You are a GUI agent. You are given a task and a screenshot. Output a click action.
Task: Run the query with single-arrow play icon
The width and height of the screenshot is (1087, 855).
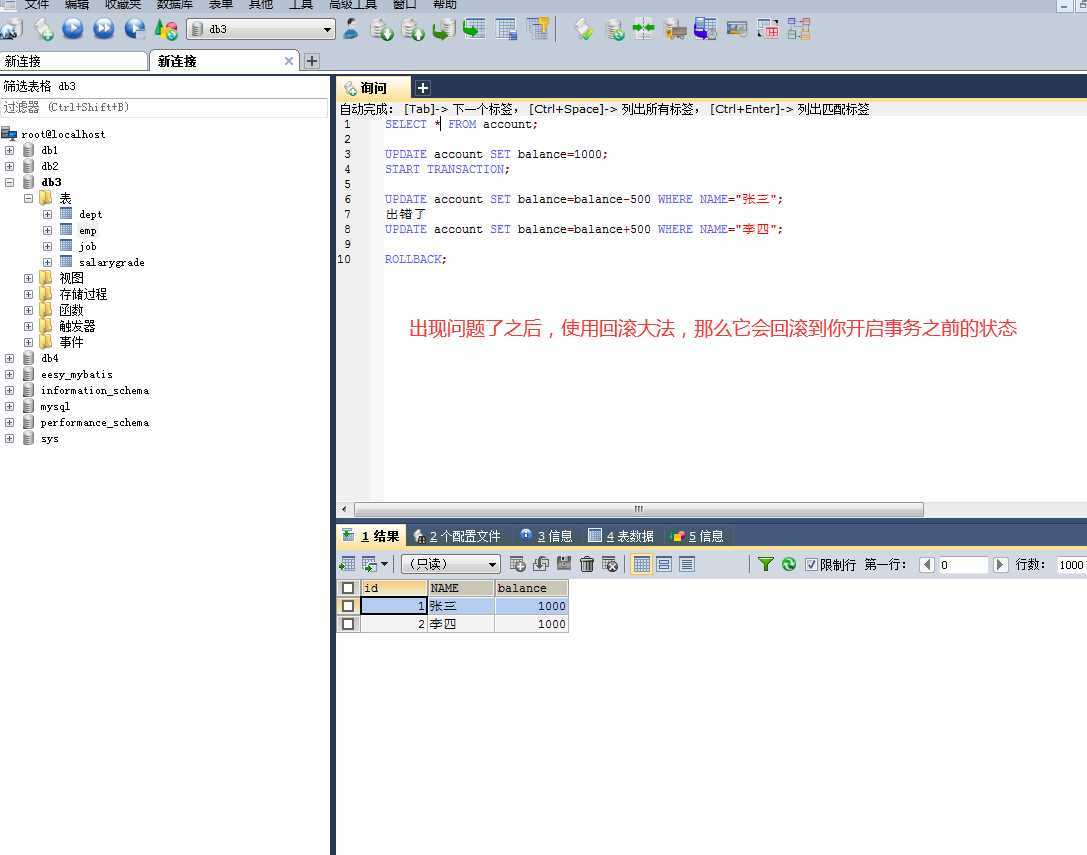(73, 29)
